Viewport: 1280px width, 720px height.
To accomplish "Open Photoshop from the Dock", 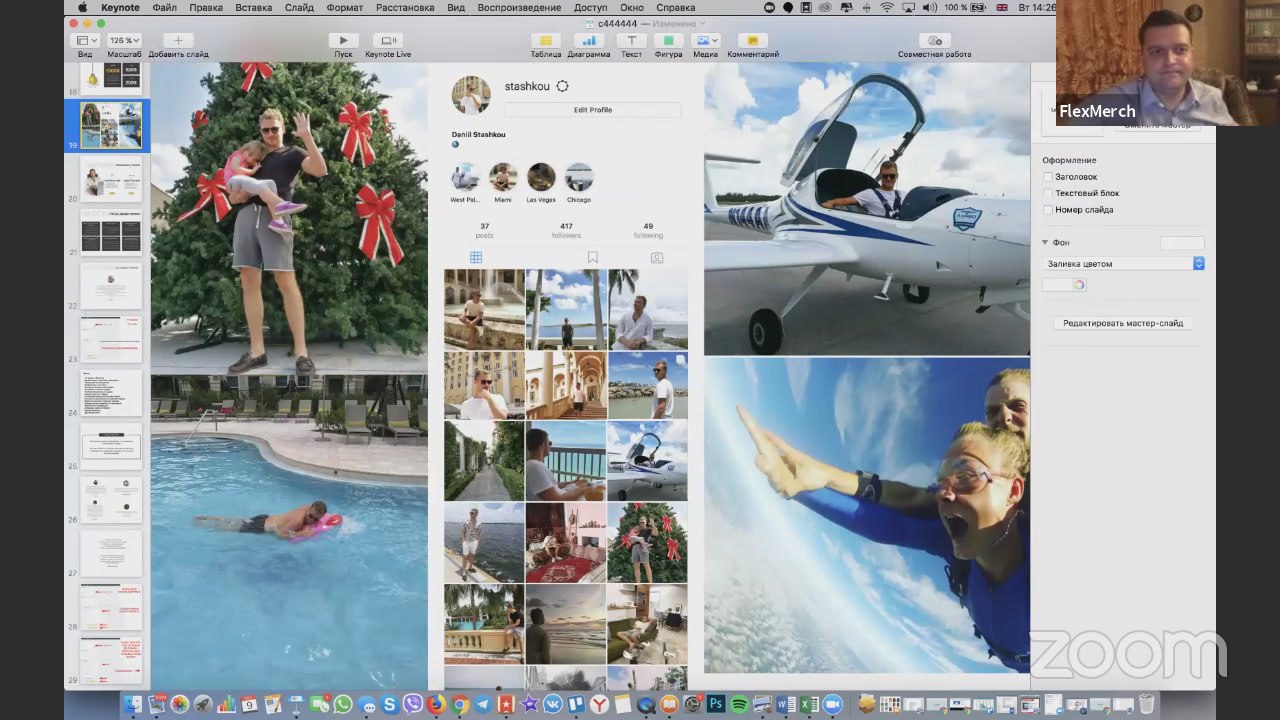I will [x=715, y=704].
